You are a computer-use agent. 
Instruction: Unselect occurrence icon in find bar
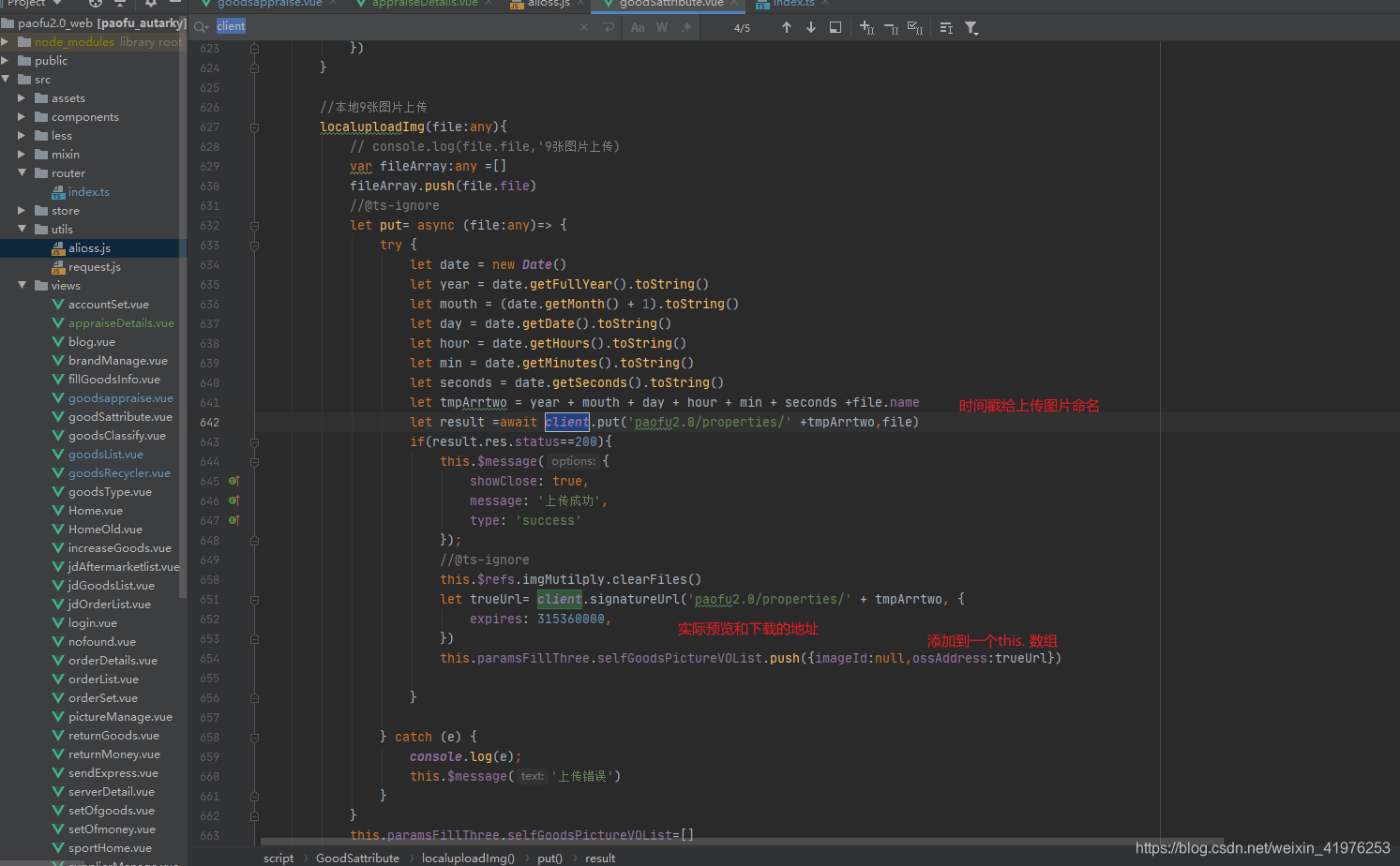click(891, 27)
